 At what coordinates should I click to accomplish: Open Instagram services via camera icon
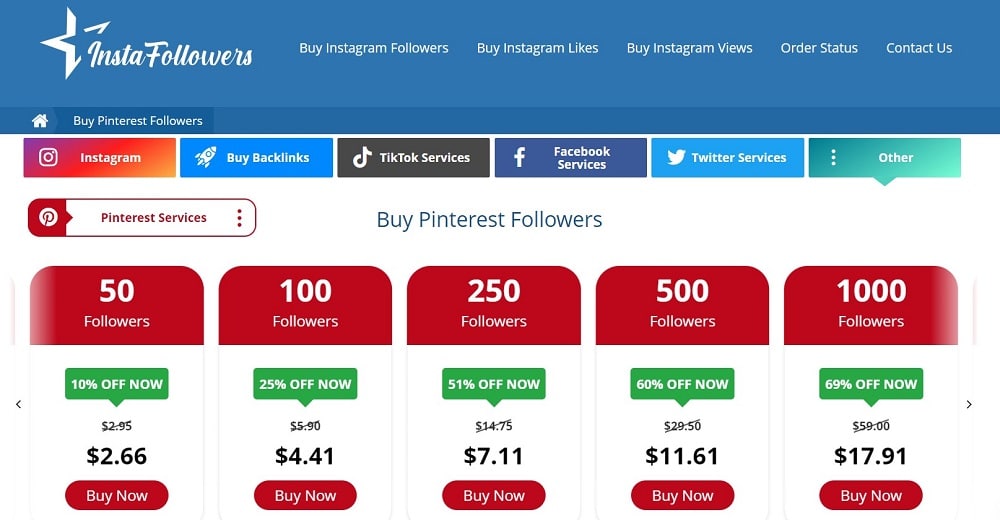tap(48, 157)
